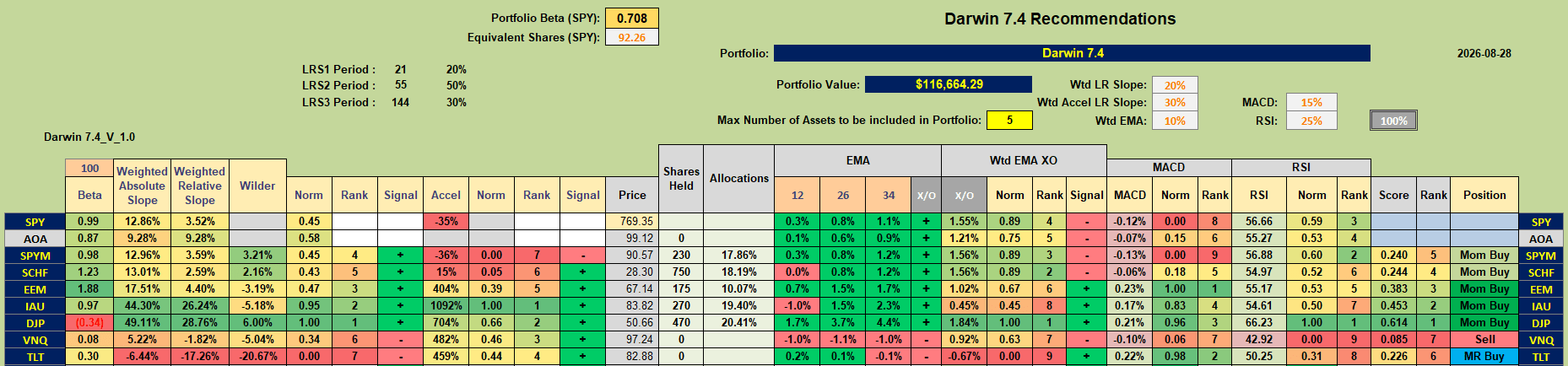1568x366 pixels.
Task: Click the Beta column header
Action: pos(89,195)
